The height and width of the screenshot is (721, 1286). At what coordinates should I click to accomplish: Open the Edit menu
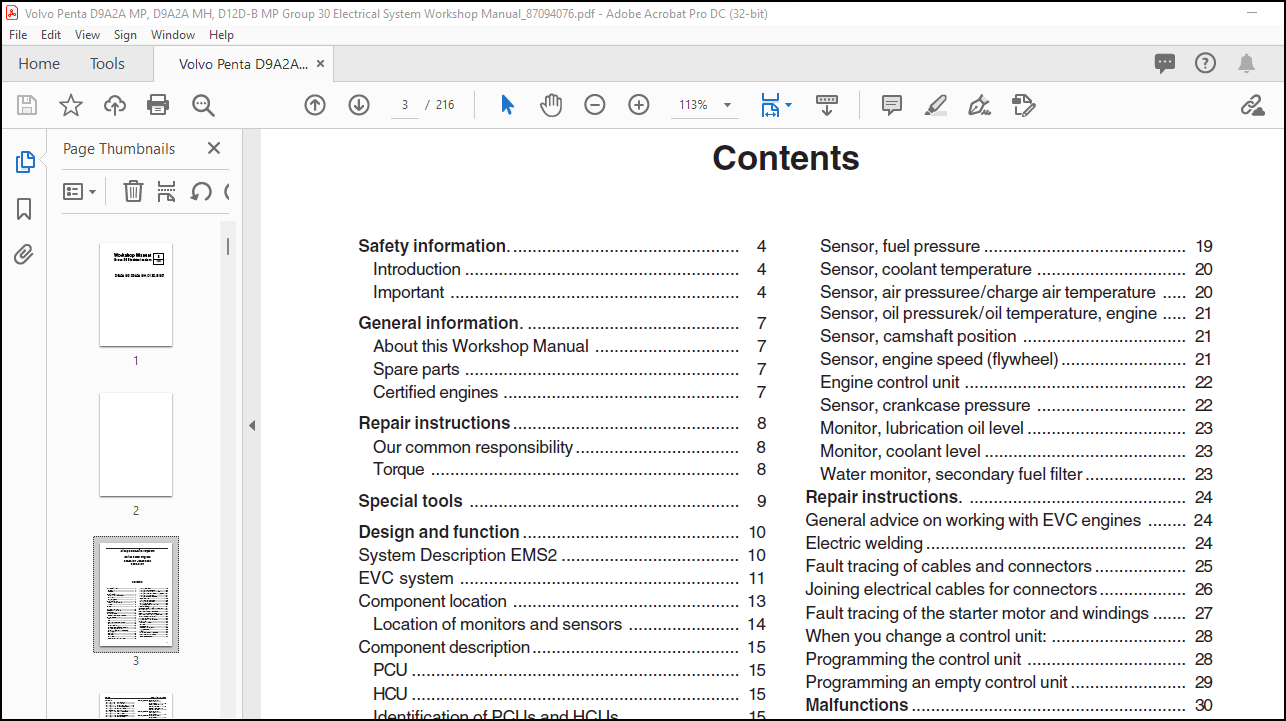[x=51, y=34]
